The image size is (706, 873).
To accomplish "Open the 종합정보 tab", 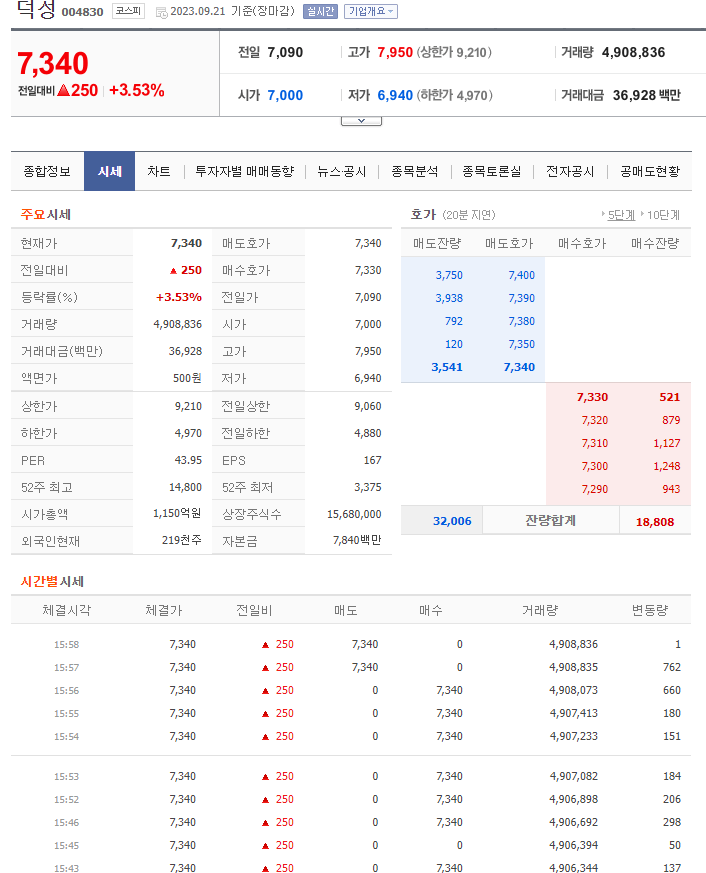I will [47, 171].
